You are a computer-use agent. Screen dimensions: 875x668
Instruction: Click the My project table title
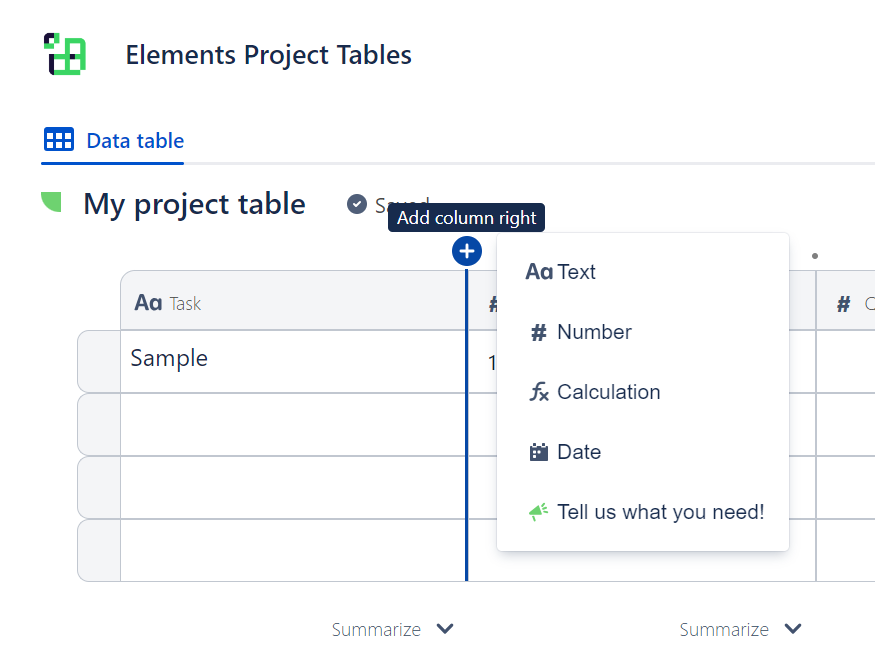click(x=194, y=204)
